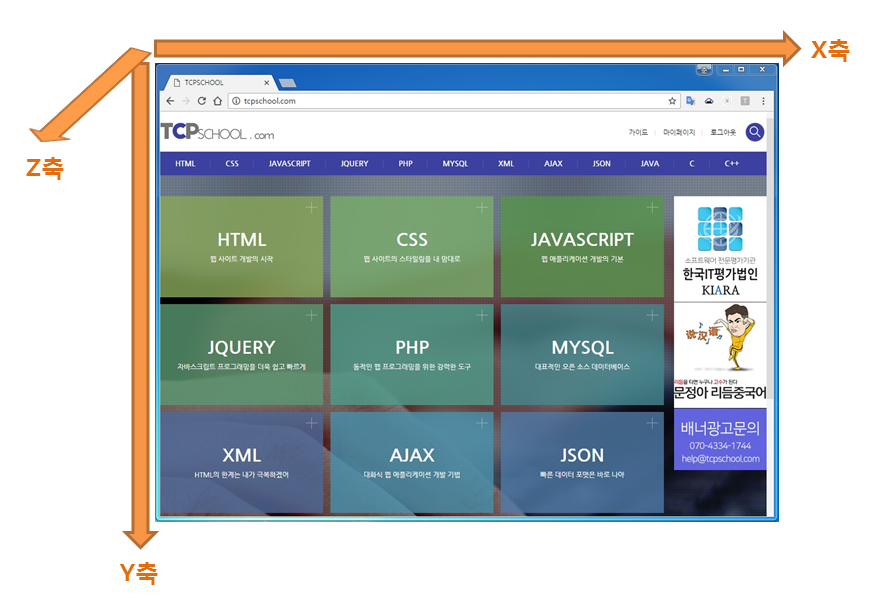Click plus icon on PHP tile
The height and width of the screenshot is (614, 882).
tap(482, 315)
